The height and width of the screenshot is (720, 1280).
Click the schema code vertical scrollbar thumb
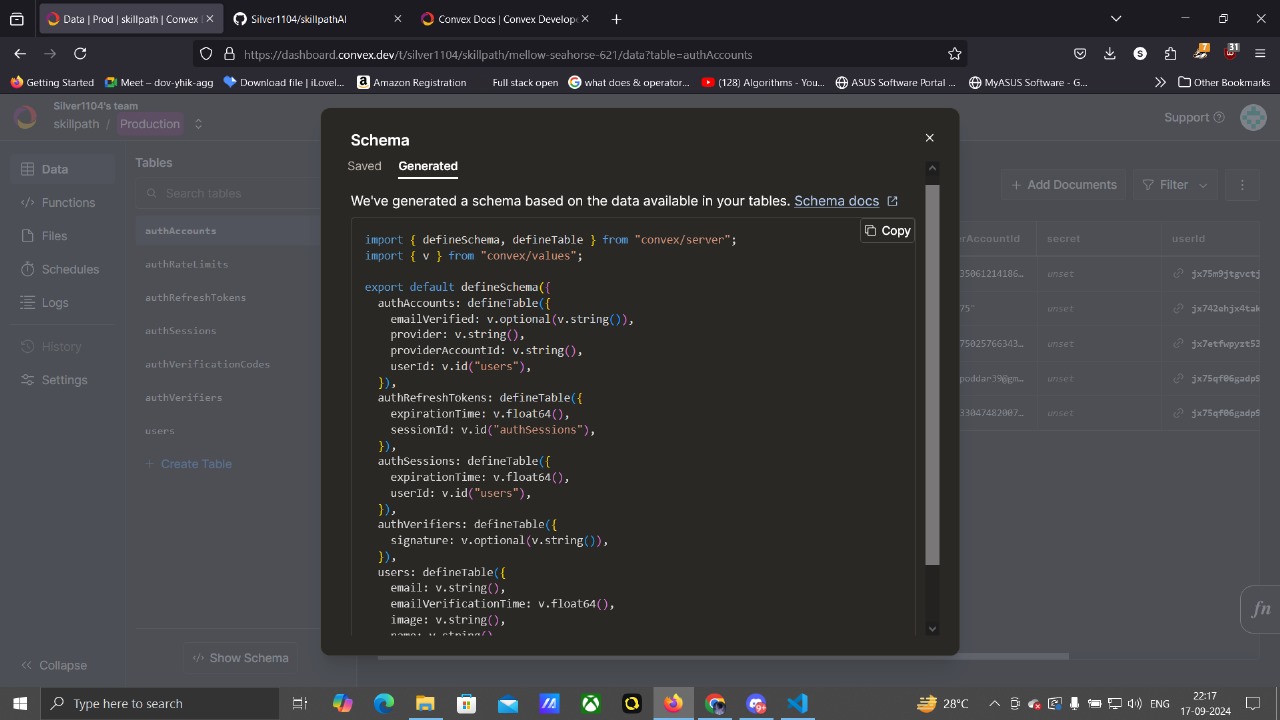tap(932, 375)
